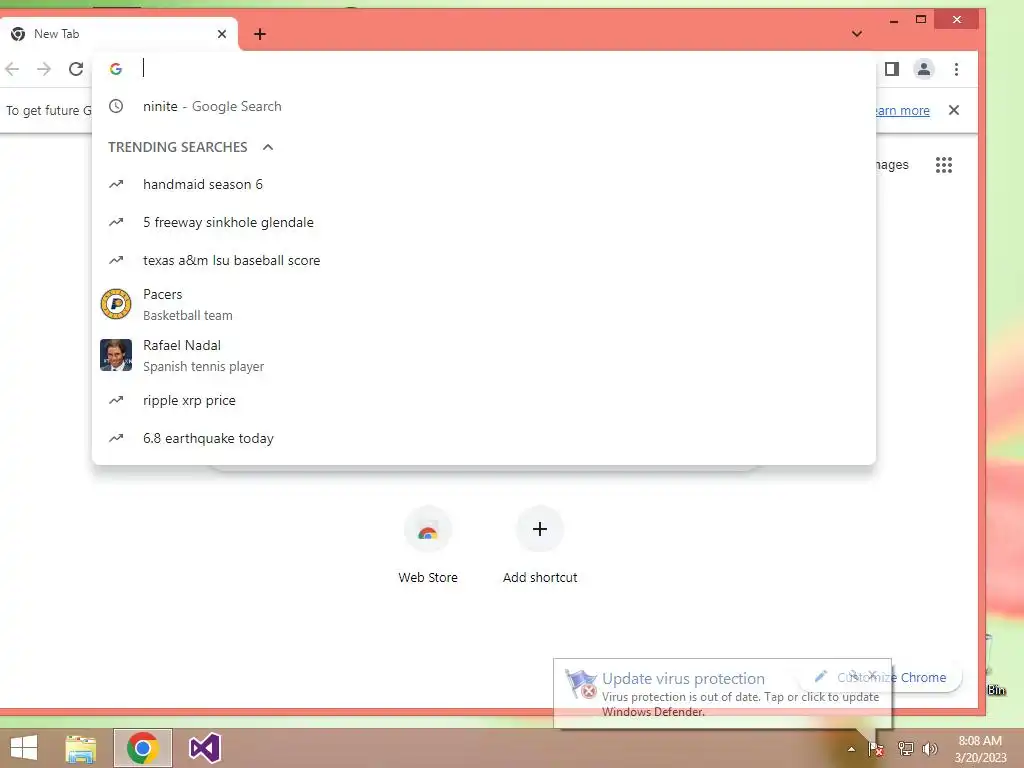
Task: Click the browser back arrow
Action: [12, 69]
